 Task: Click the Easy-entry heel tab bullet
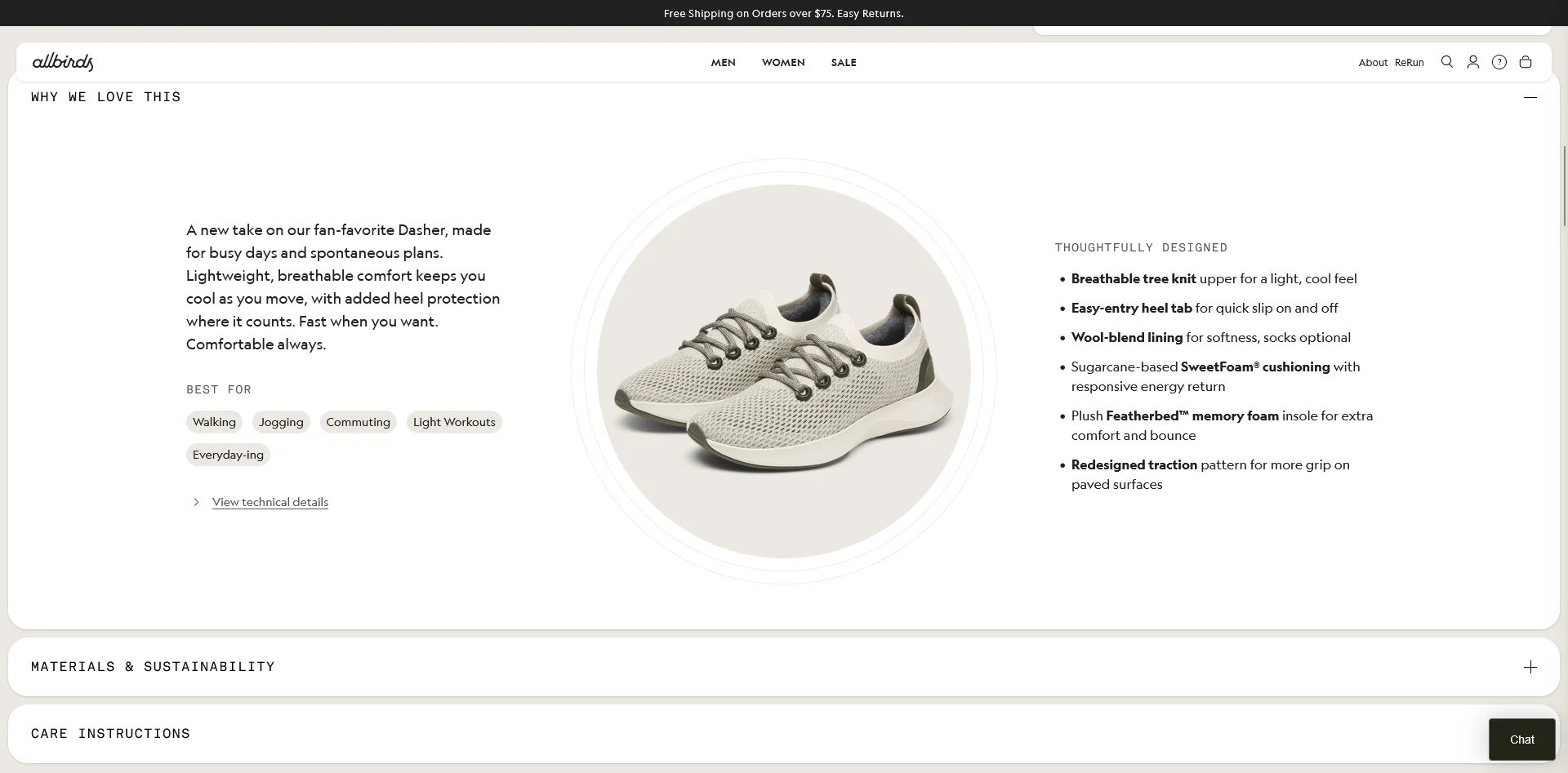[1205, 309]
